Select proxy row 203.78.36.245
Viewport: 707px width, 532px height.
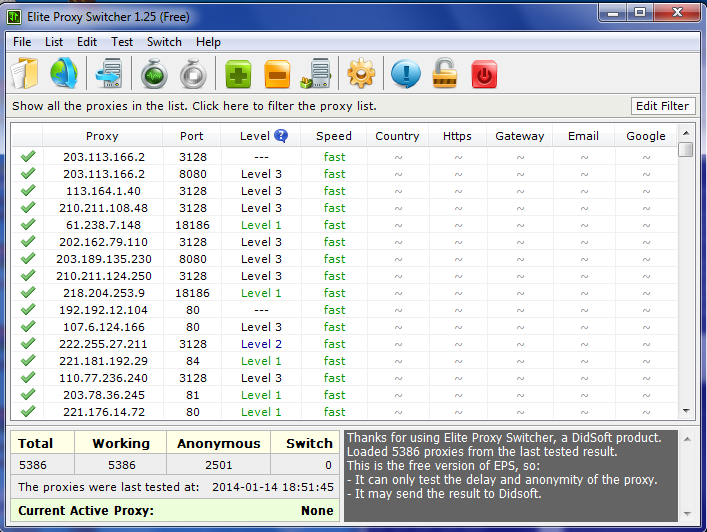(x=344, y=395)
